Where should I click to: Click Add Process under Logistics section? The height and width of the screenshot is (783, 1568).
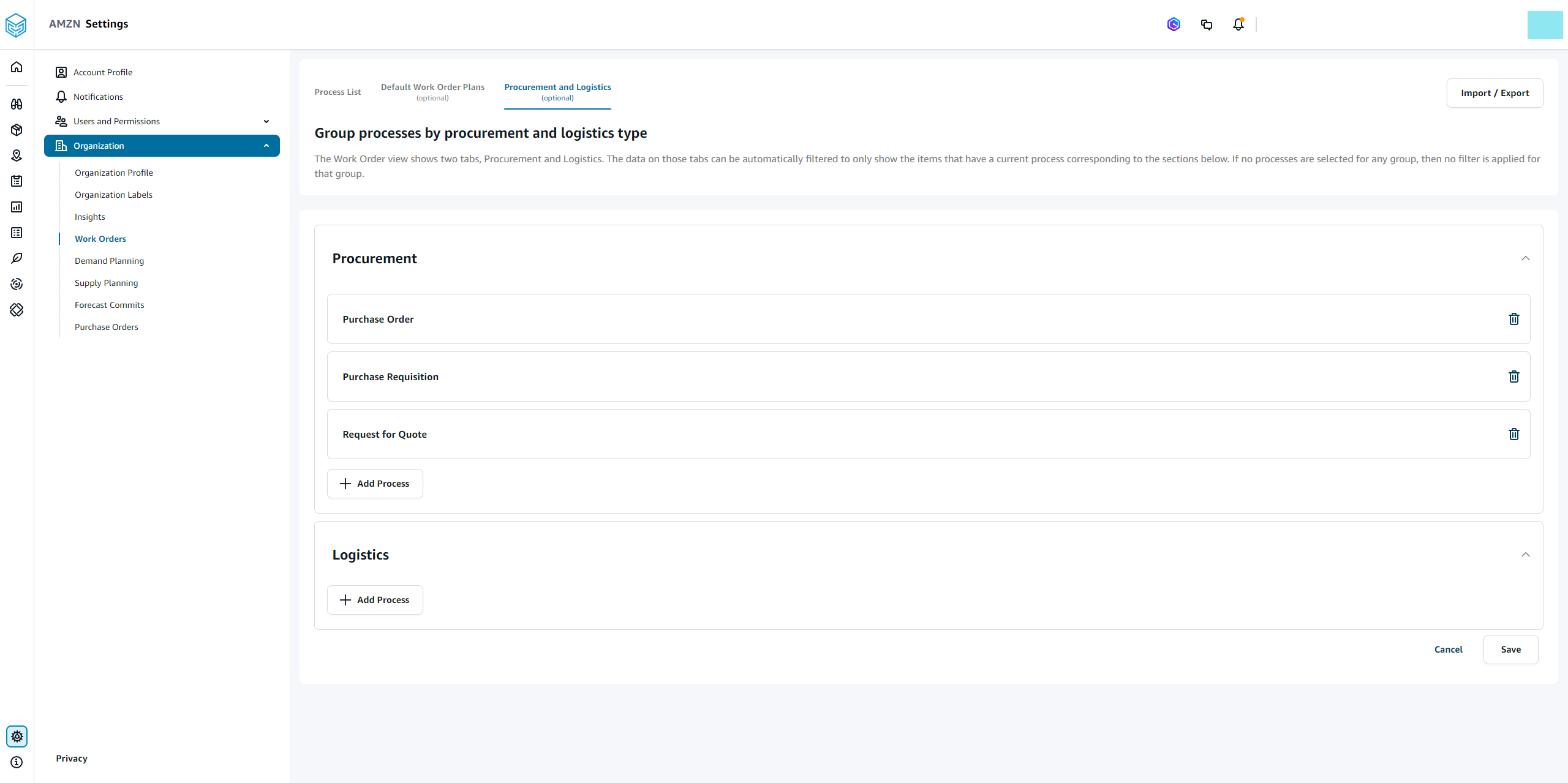click(x=375, y=599)
